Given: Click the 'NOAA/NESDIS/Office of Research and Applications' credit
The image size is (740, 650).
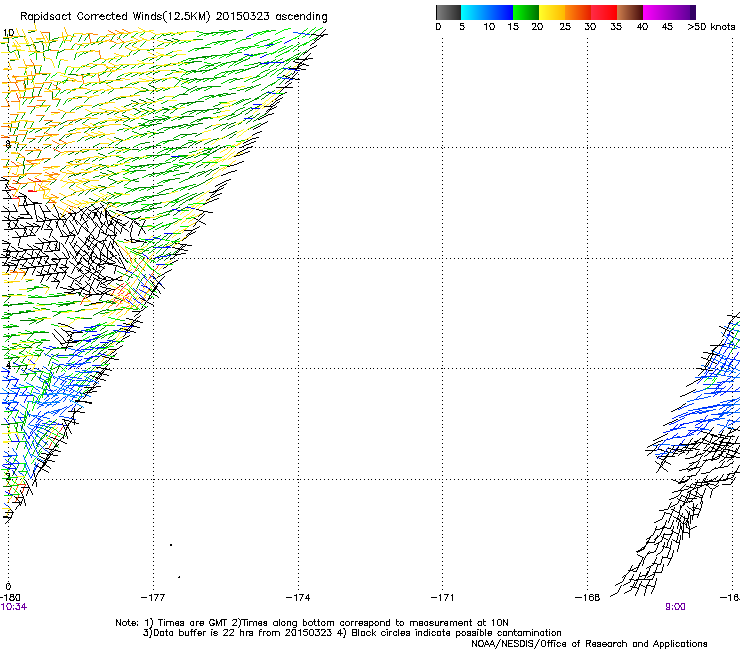Looking at the screenshot, I should click(589, 644).
